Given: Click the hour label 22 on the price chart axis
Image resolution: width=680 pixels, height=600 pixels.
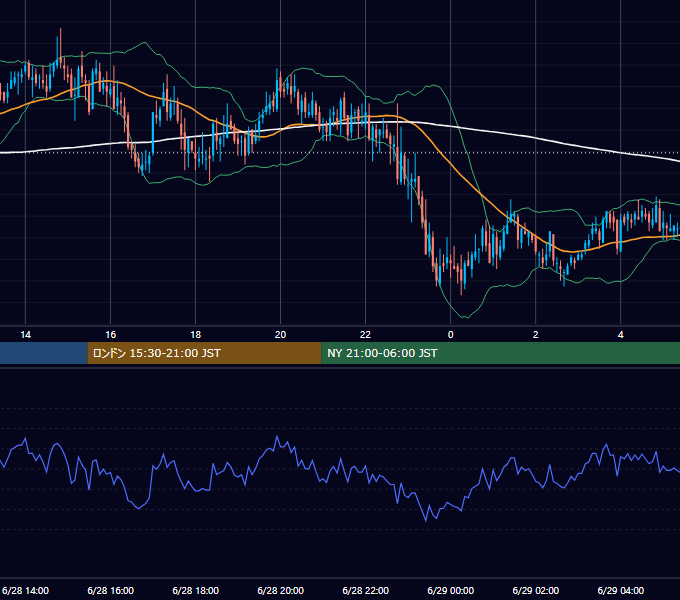Looking at the screenshot, I should (366, 335).
